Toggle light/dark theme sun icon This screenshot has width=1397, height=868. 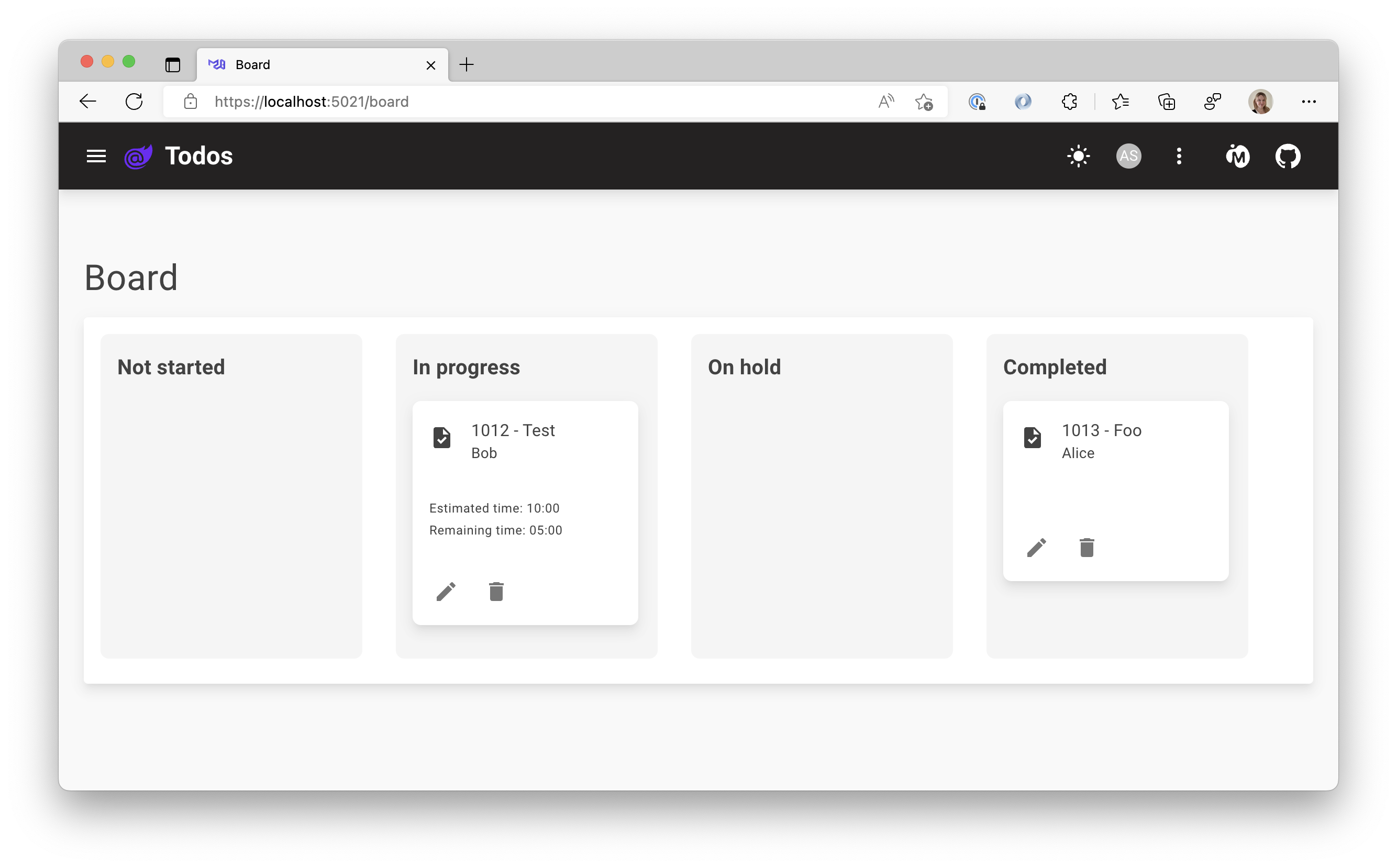click(x=1078, y=156)
